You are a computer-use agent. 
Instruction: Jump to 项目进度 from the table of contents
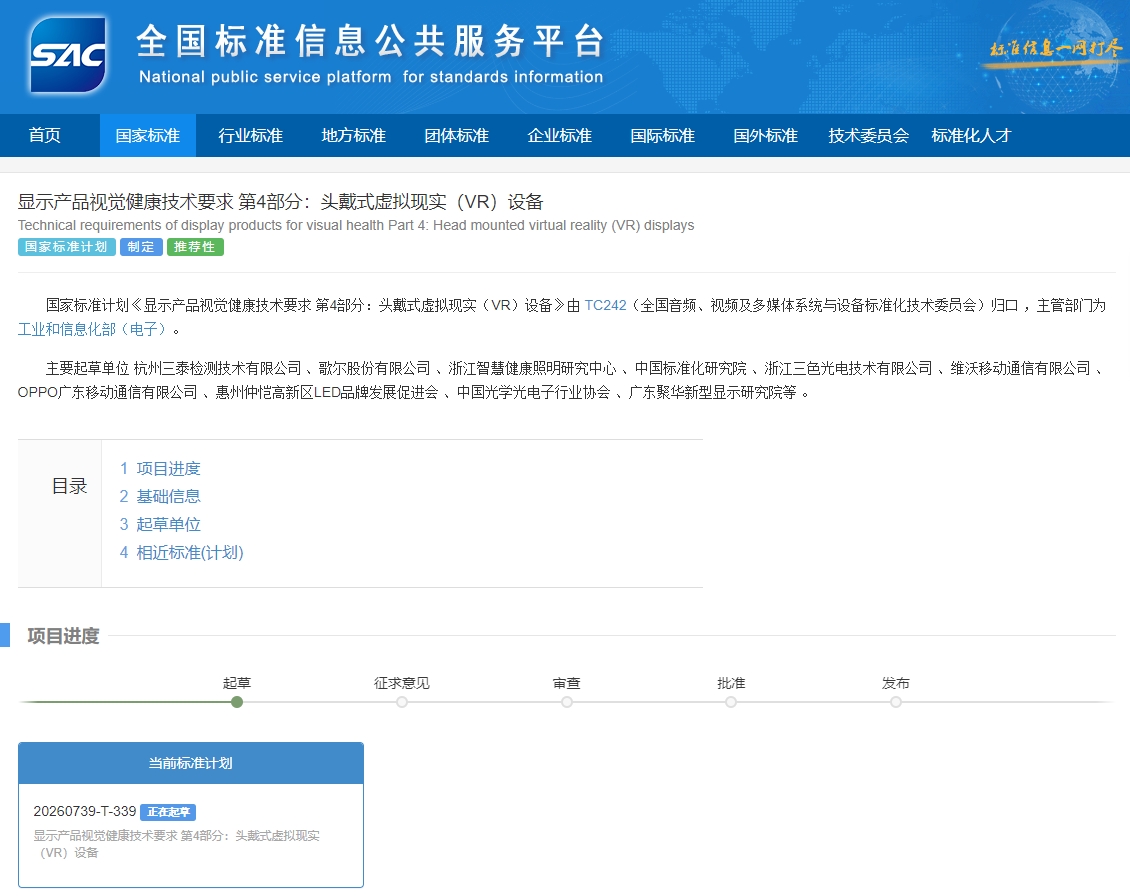(168, 468)
